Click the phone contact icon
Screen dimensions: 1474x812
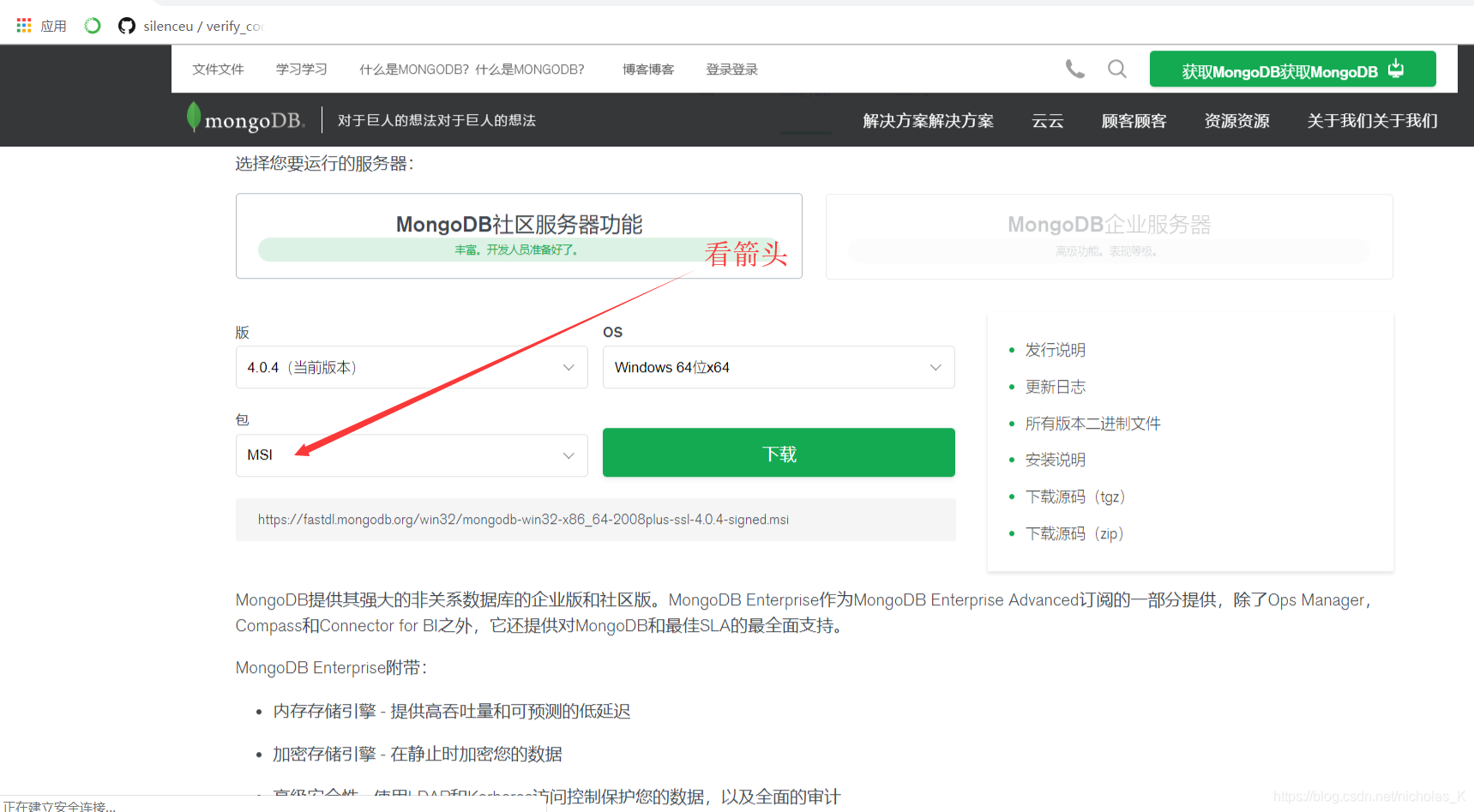[1074, 69]
